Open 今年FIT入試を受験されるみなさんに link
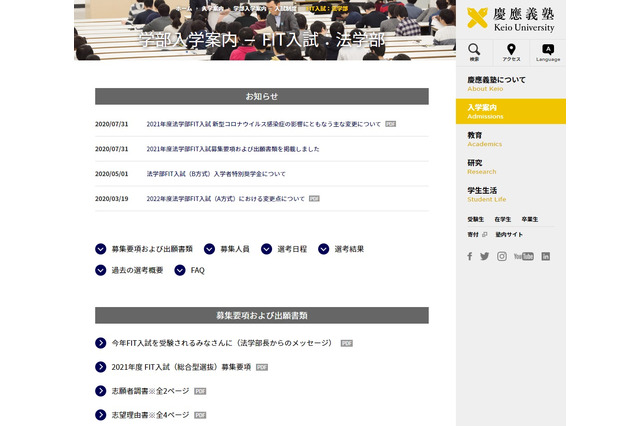This screenshot has width=640, height=426. click(x=222, y=343)
